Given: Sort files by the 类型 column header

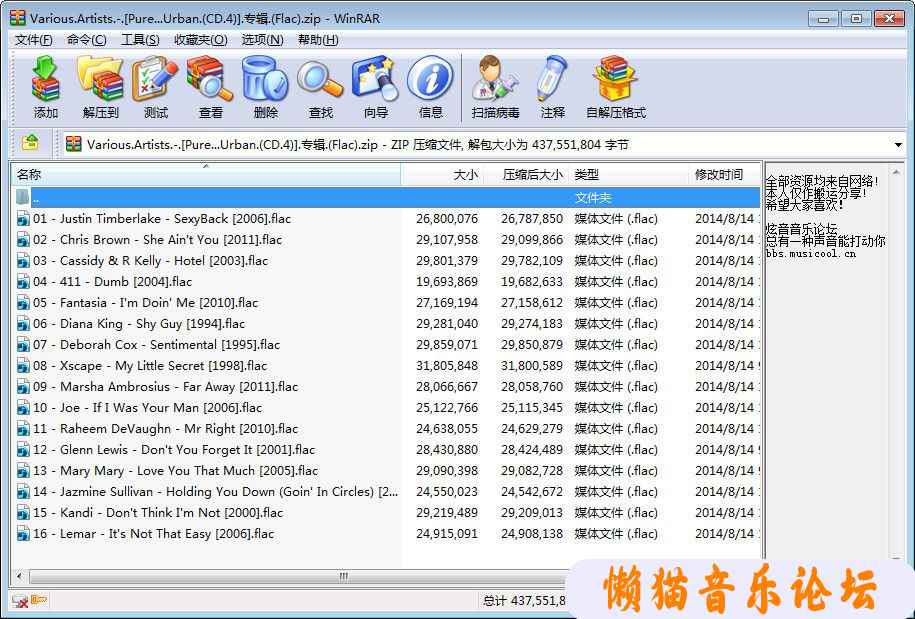Looking at the screenshot, I should pyautogui.click(x=628, y=174).
